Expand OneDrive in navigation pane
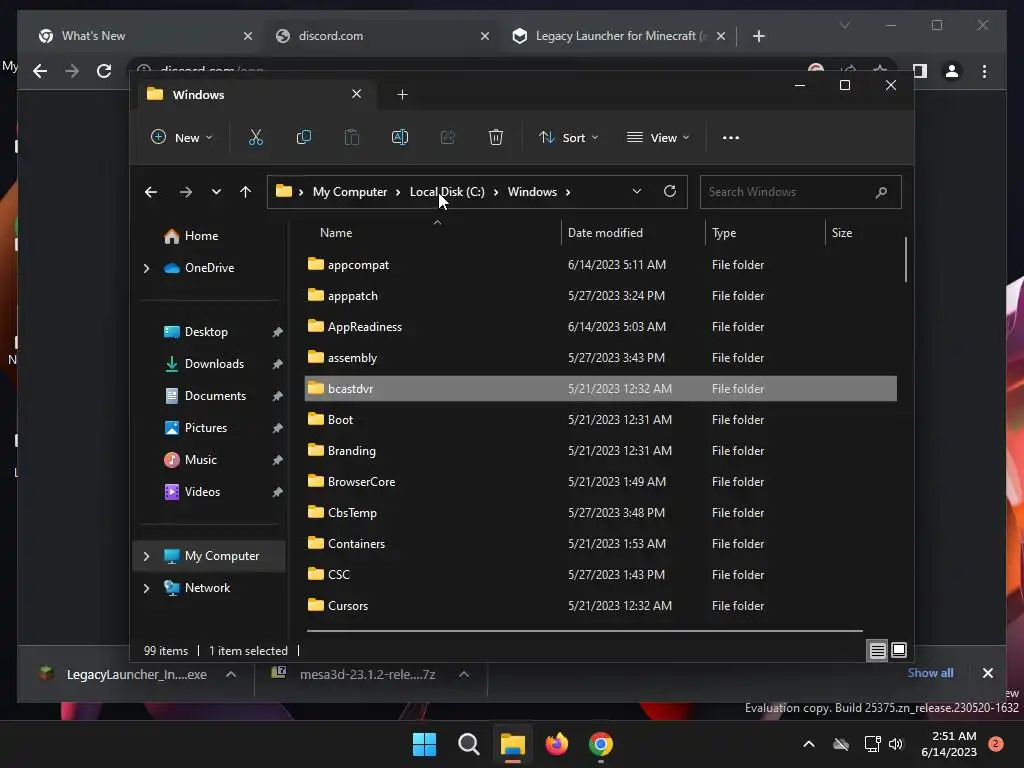Image resolution: width=1024 pixels, height=768 pixels. pyautogui.click(x=146, y=268)
